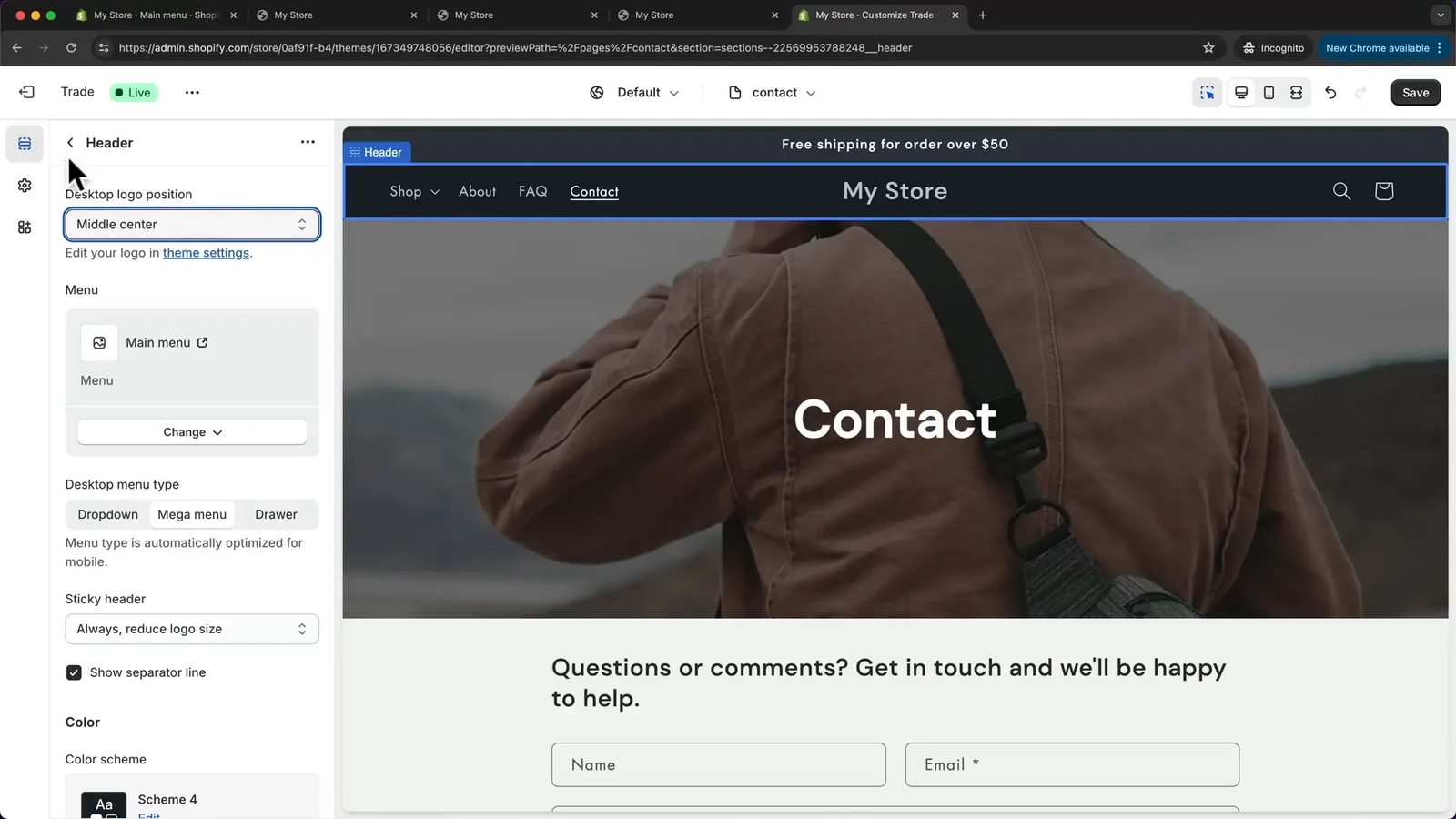Click the browser address bar URL
Screen dimensions: 1456x819
pos(515,48)
